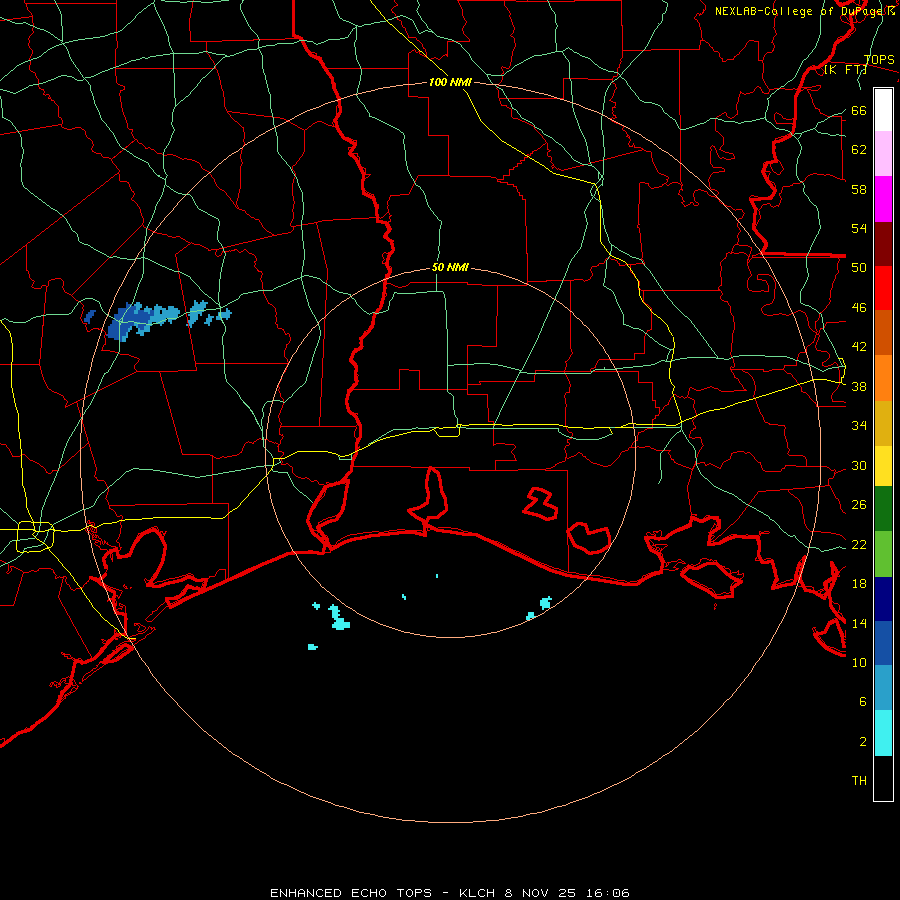
Task: Click the TH threshold label
Action: (x=859, y=781)
